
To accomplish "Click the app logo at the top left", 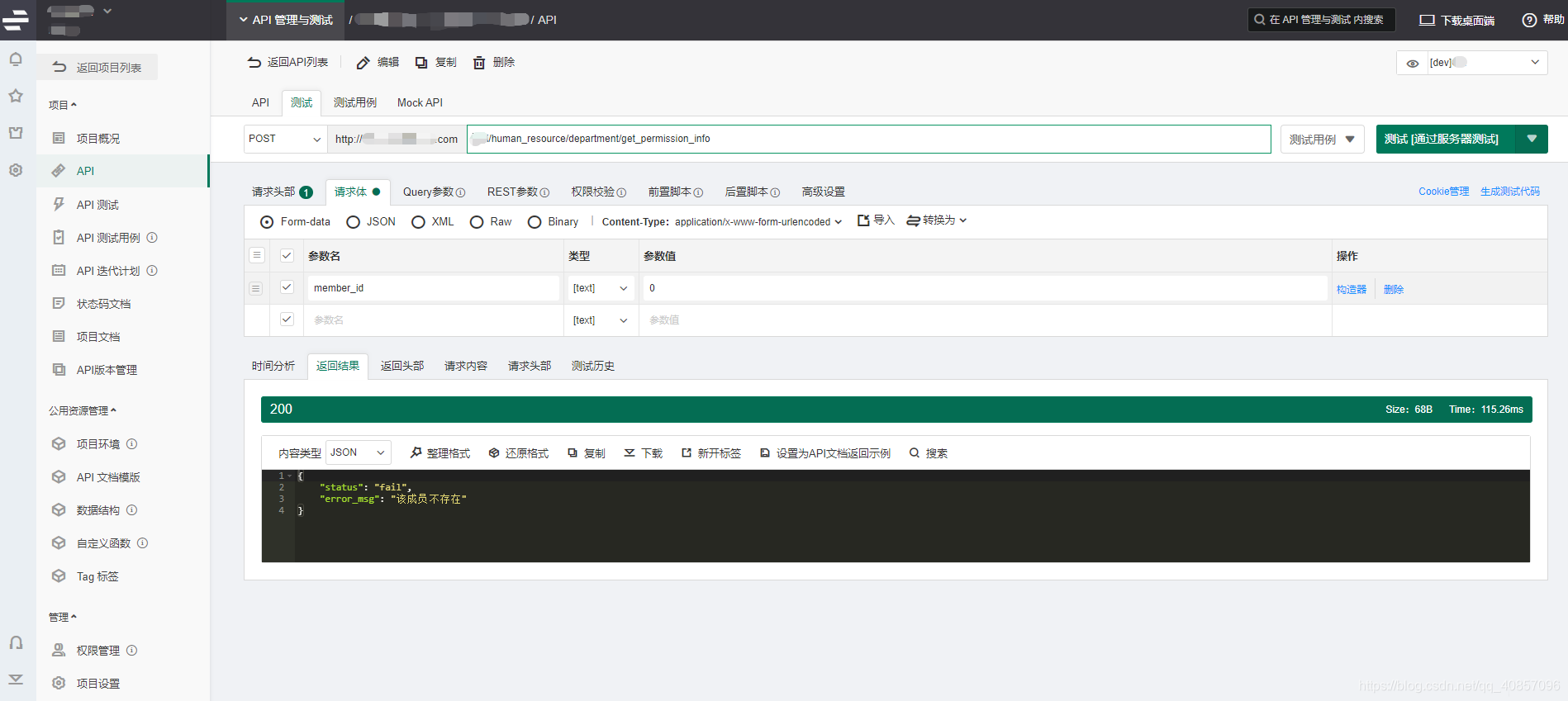I will pyautogui.click(x=16, y=20).
